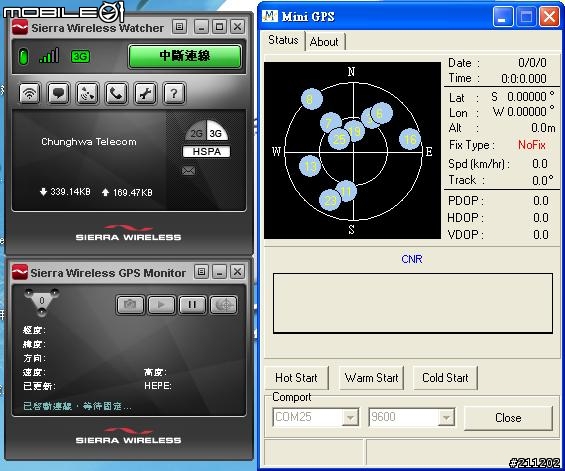Viewport: 565px width, 471px height.
Task: Click the signal strength bars icon
Action: (49, 55)
